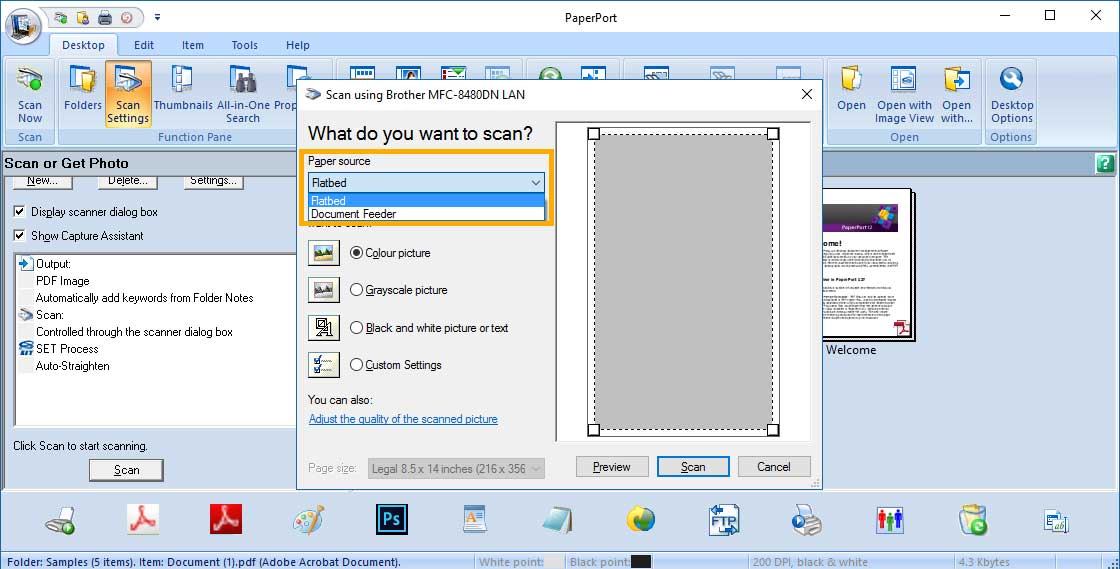The height and width of the screenshot is (569, 1120).
Task: Click the PaperPort application button
Action: pos(24,27)
